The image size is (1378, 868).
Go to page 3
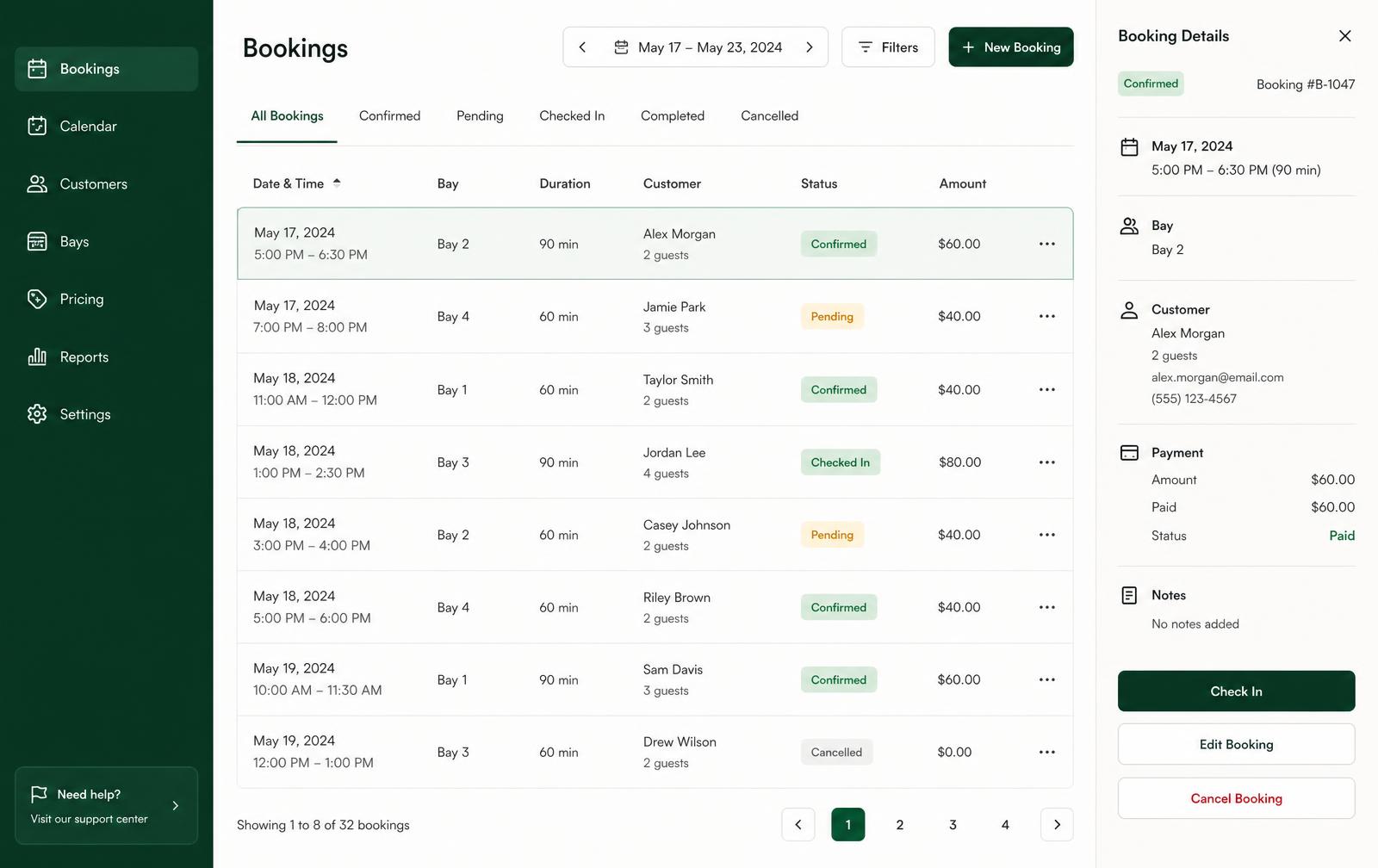pos(953,825)
